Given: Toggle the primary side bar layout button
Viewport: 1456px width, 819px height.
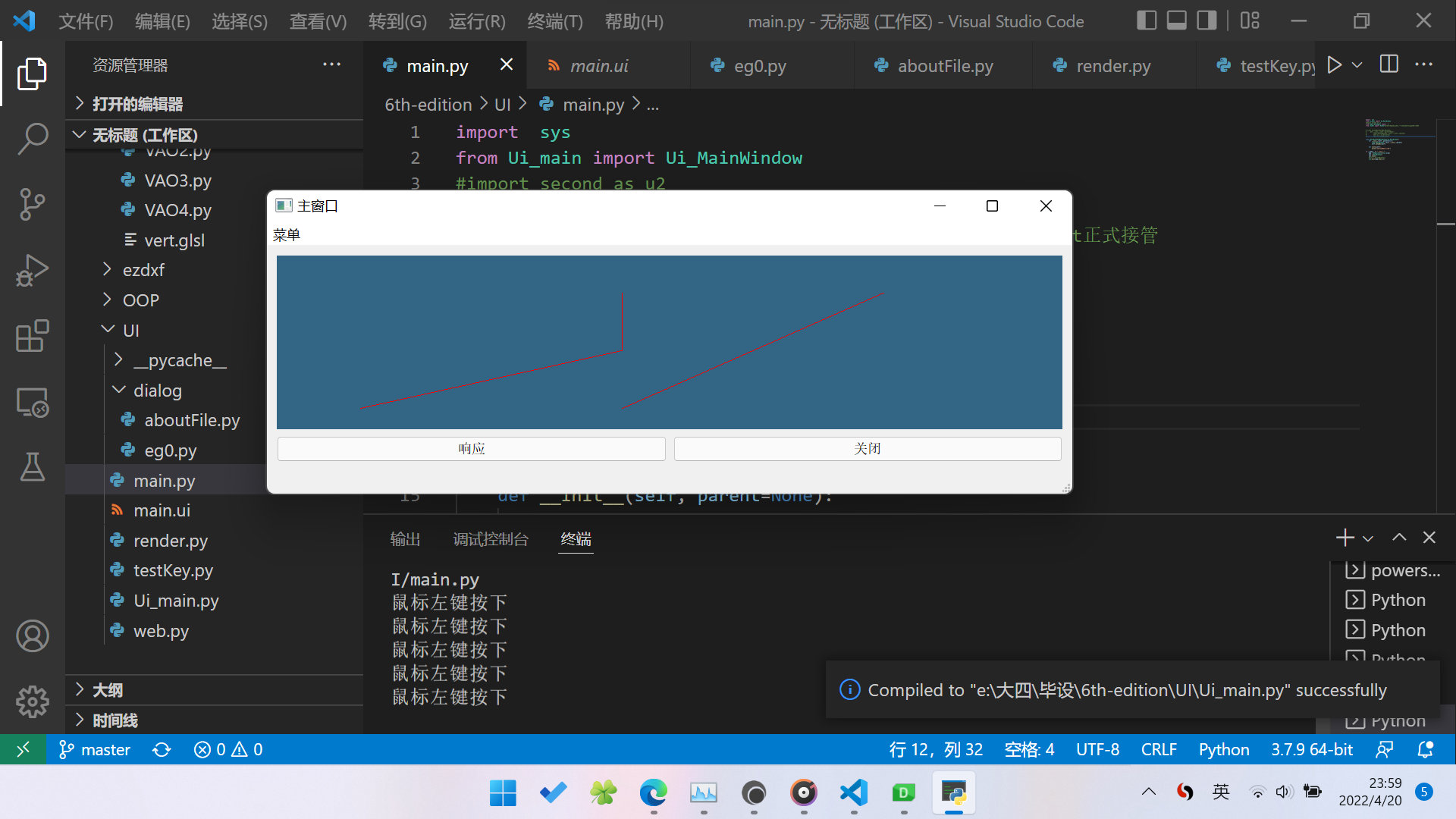Looking at the screenshot, I should [x=1147, y=20].
